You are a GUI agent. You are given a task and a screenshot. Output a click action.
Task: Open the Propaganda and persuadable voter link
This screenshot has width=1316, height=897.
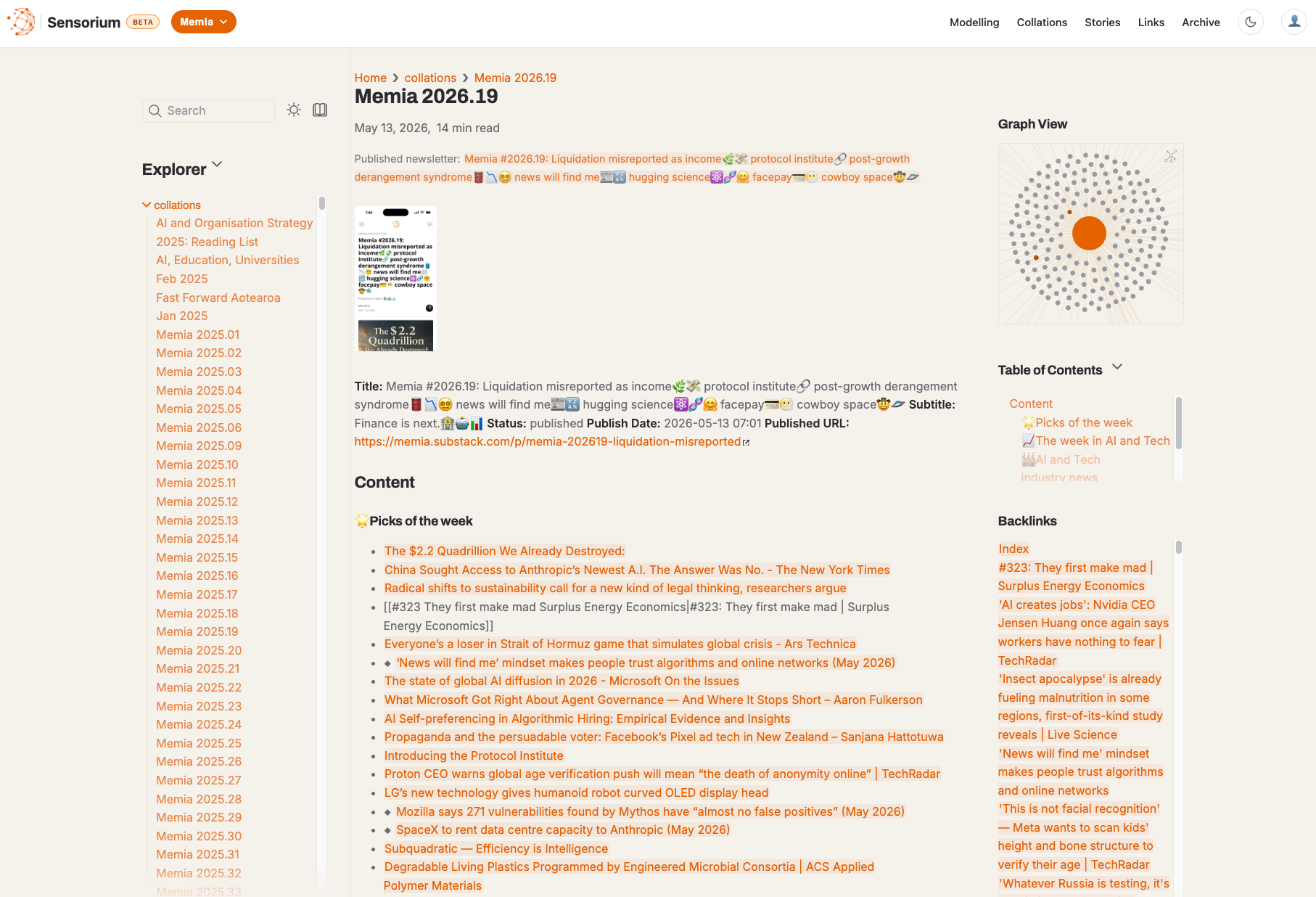click(x=664, y=737)
